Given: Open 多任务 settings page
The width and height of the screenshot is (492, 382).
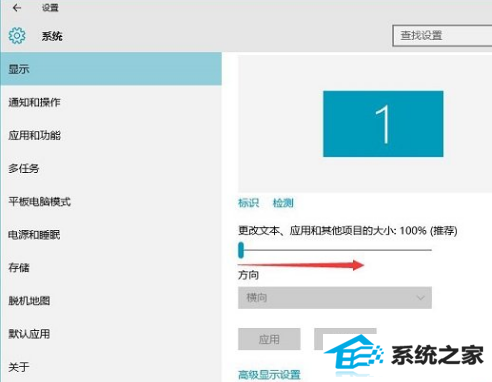Looking at the screenshot, I should [x=111, y=168].
